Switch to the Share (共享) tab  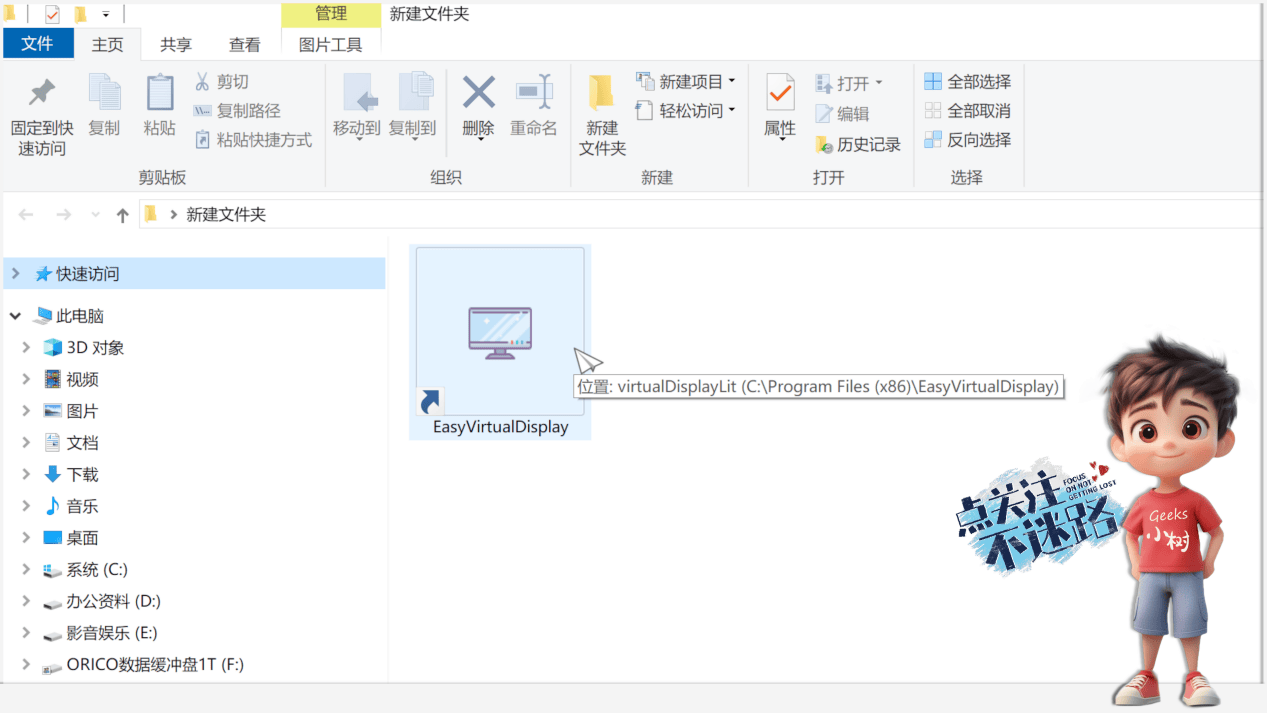pyautogui.click(x=176, y=45)
